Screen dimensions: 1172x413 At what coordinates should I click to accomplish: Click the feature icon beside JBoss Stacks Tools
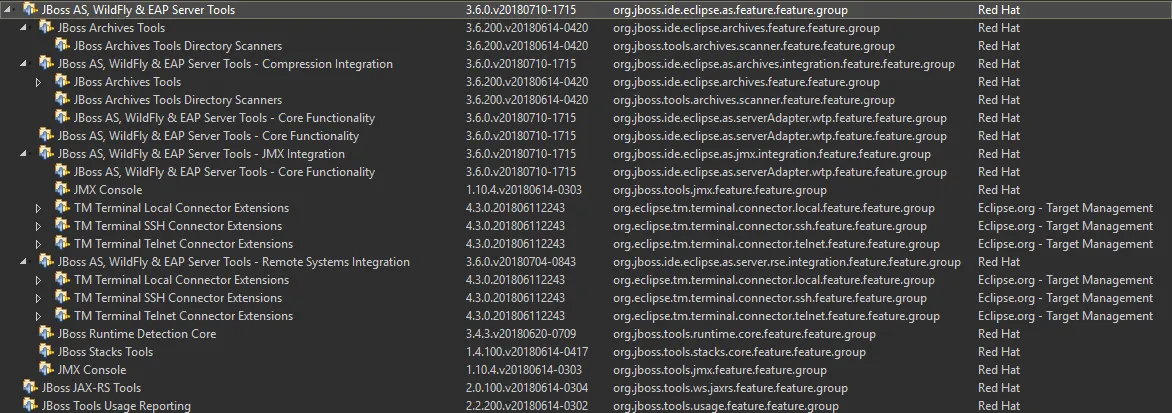pyautogui.click(x=46, y=352)
